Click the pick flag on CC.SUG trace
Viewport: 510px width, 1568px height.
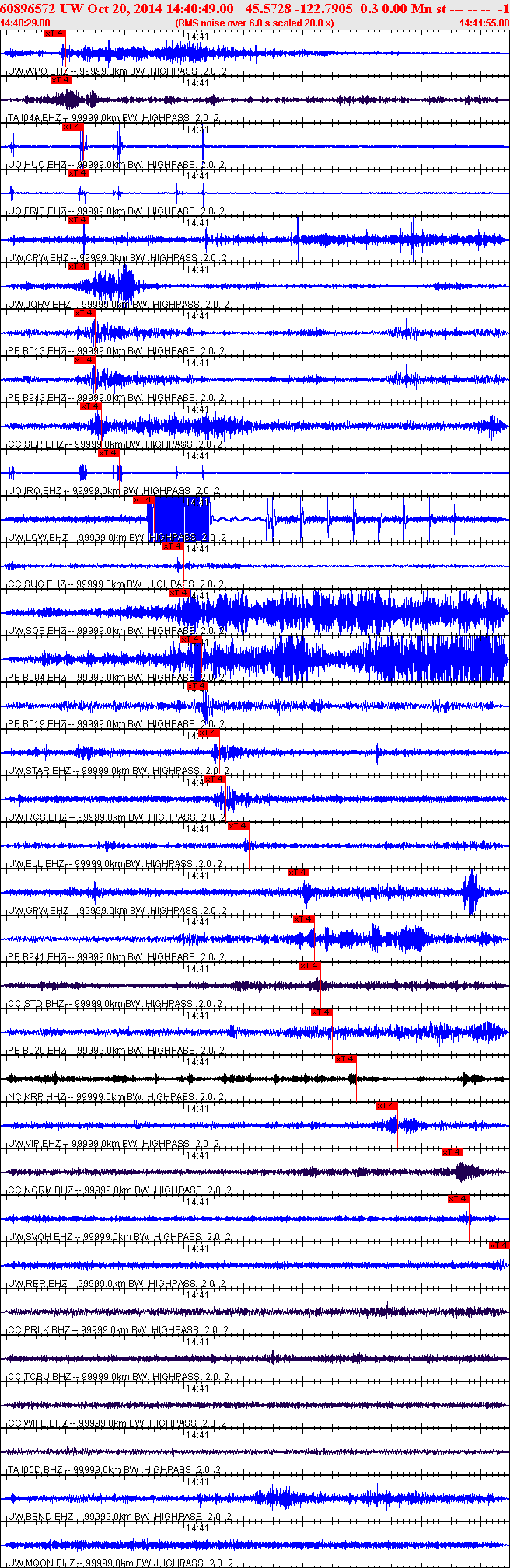tap(173, 546)
